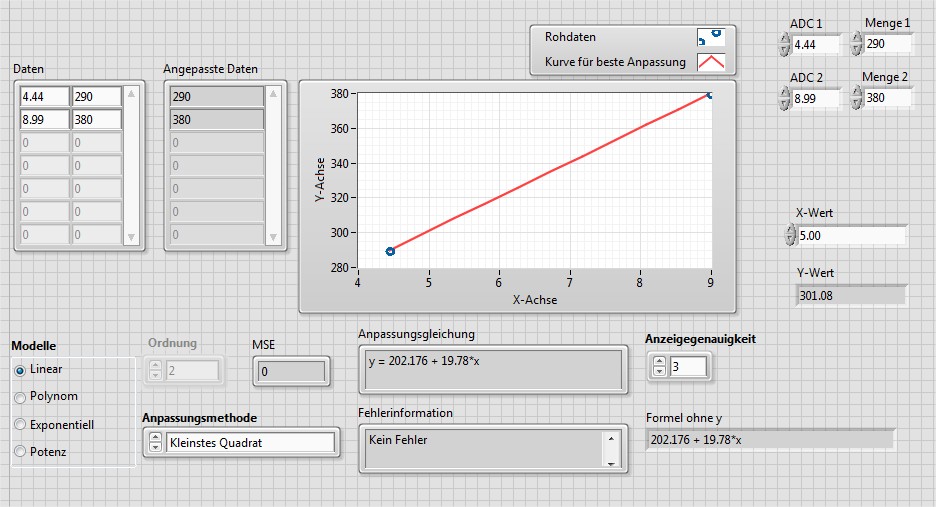Screen dimensions: 936x507
Task: Click the Anzeigegenauigkeit stepper arrows
Action: click(x=659, y=366)
